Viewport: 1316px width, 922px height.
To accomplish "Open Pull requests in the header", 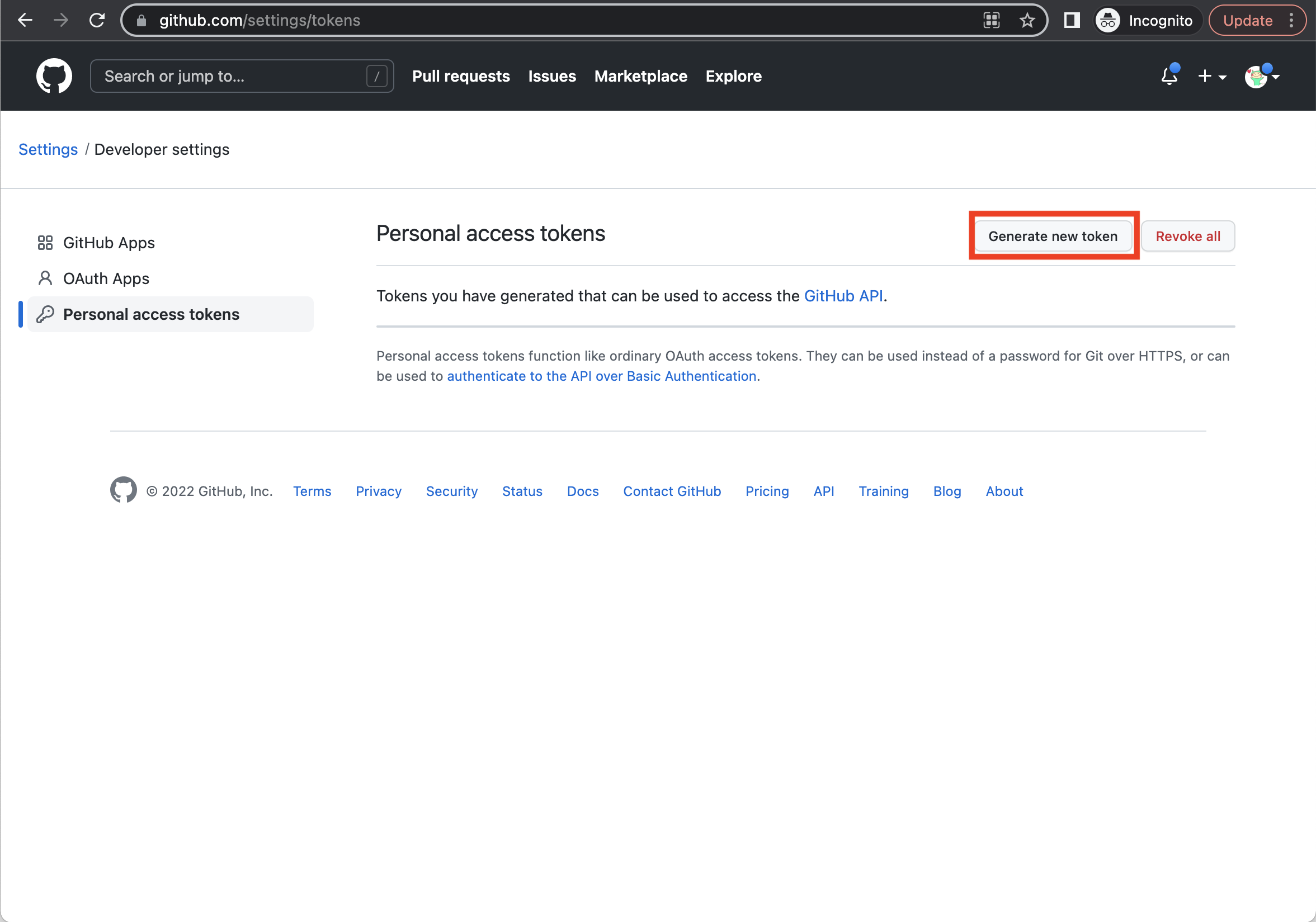I will [x=461, y=75].
